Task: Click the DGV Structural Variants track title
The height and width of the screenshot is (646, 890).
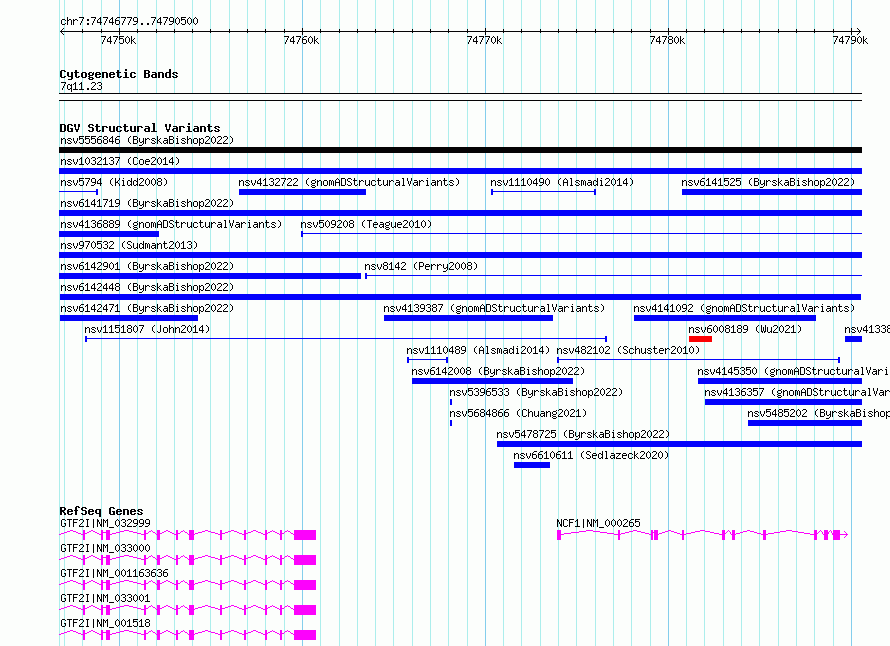Action: point(140,128)
